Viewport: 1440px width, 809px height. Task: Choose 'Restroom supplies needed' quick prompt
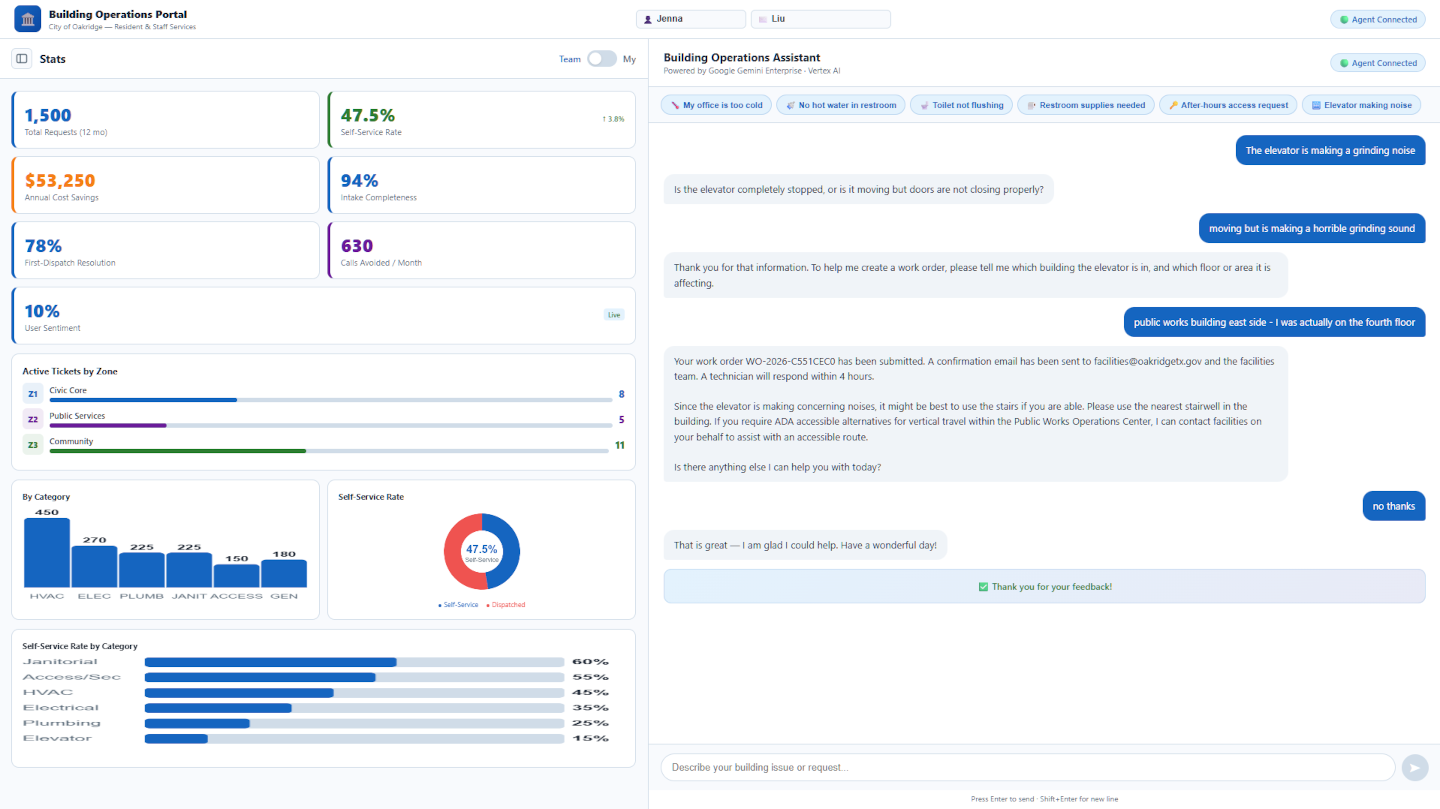1085,105
